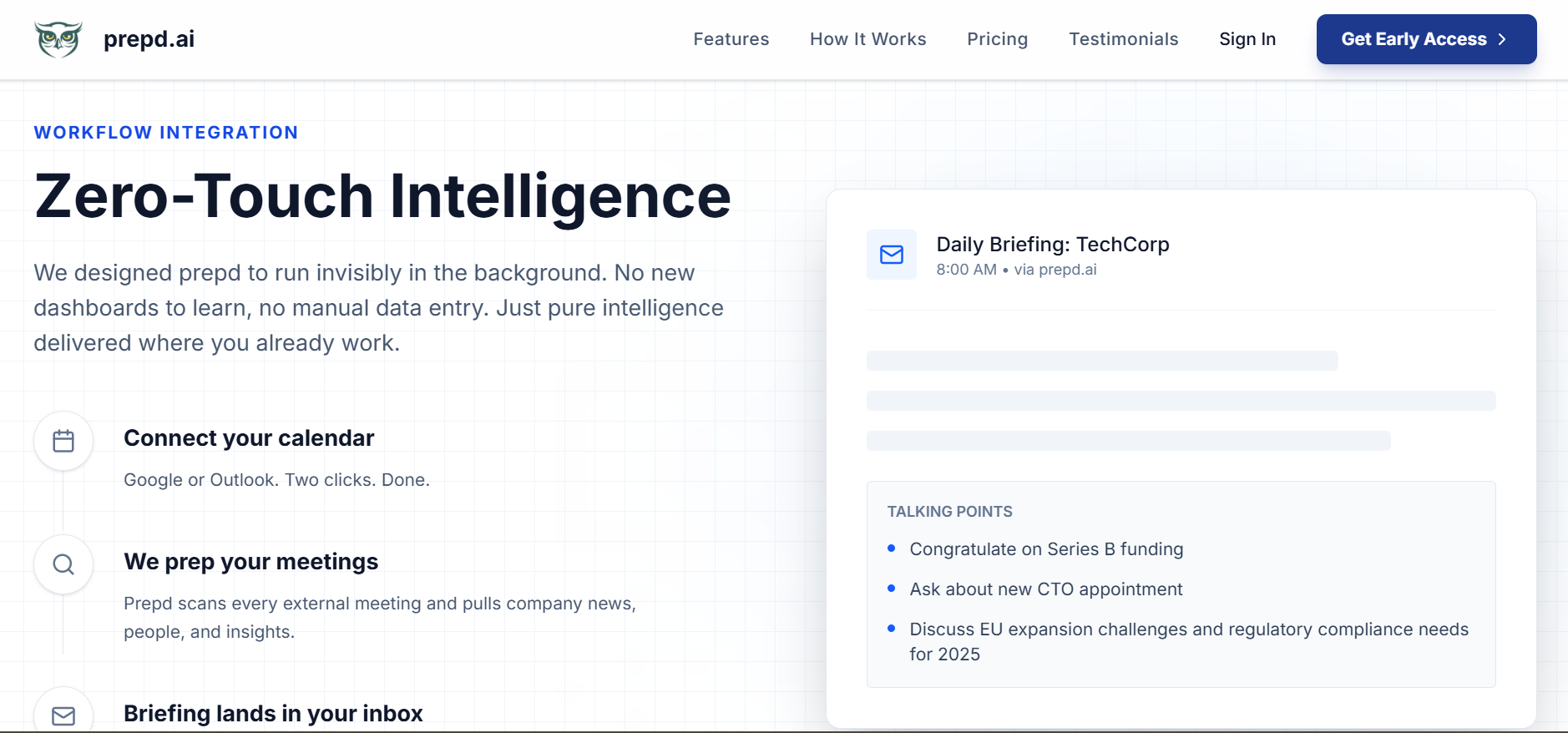Jump to Testimonials in the navbar
This screenshot has height=733, width=1568.
(x=1123, y=39)
